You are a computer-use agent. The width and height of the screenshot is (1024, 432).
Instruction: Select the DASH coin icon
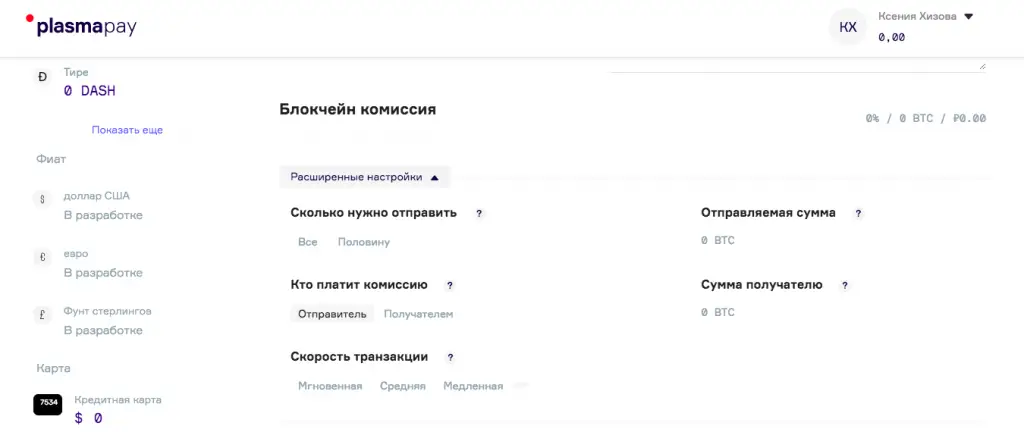(x=42, y=77)
